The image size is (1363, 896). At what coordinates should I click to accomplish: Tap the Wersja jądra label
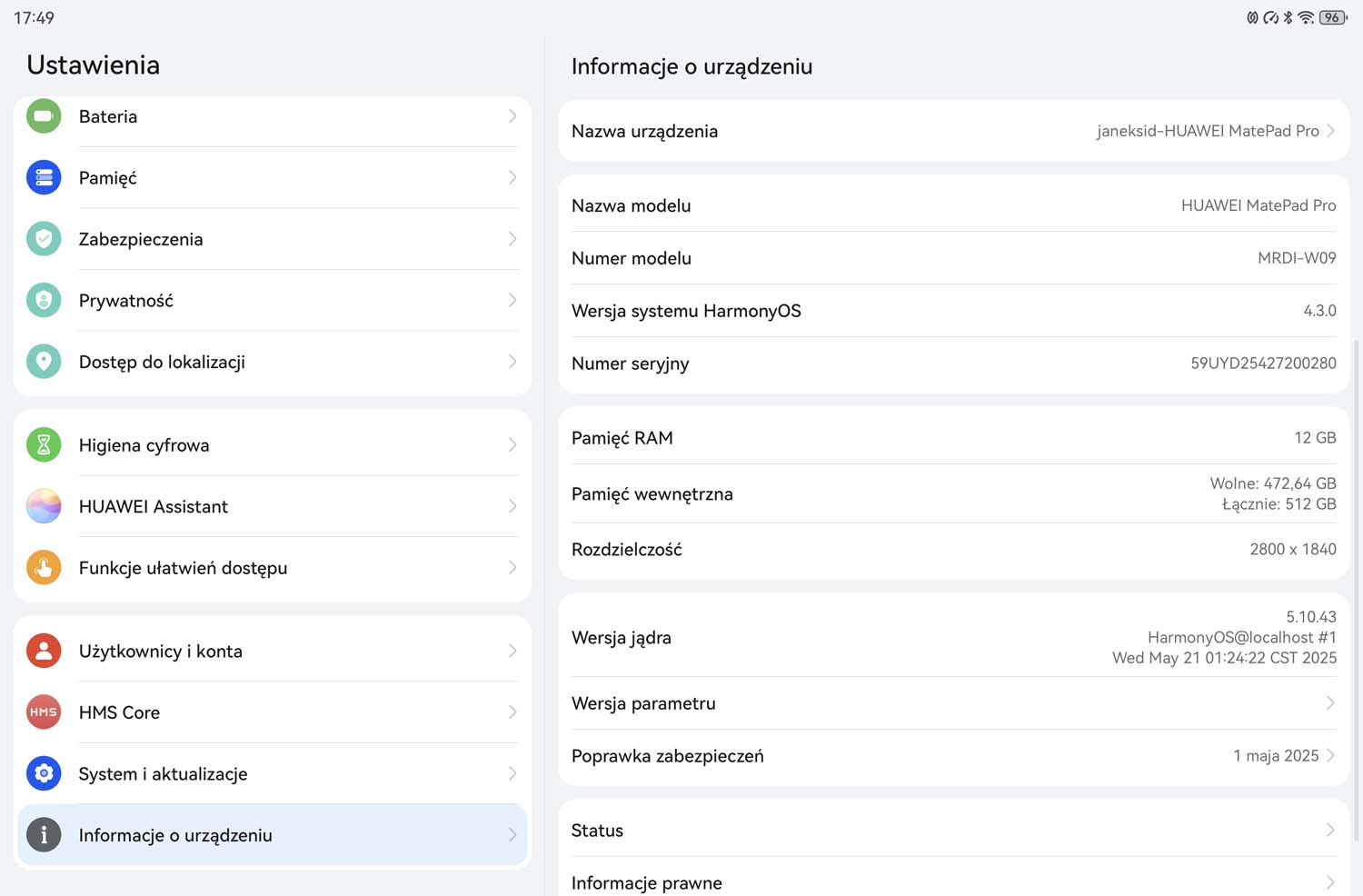click(x=622, y=638)
